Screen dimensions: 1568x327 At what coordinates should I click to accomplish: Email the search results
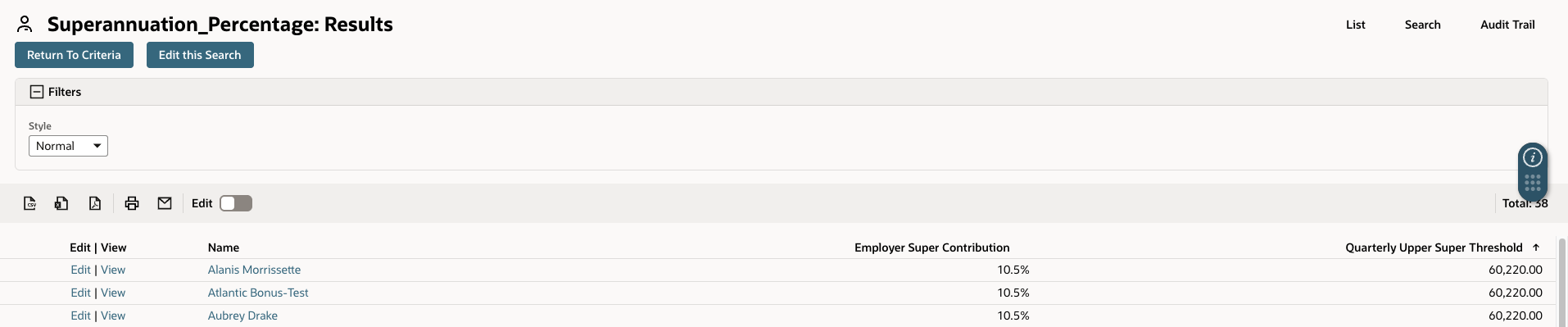[x=165, y=203]
